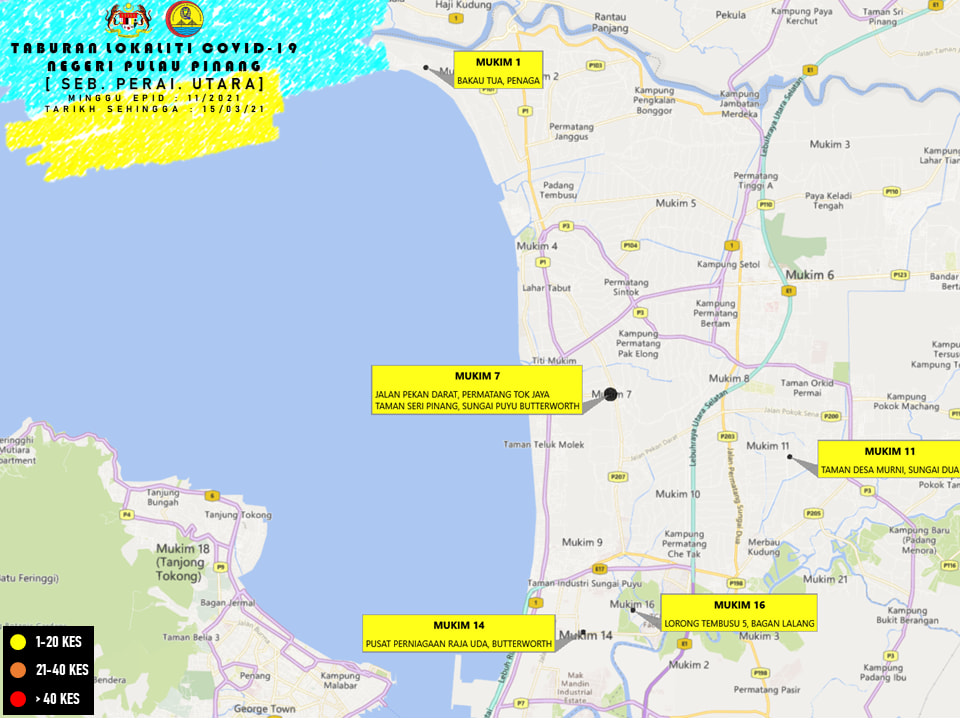
Task: Click the 'Mukim 10' map label
Action: (678, 494)
